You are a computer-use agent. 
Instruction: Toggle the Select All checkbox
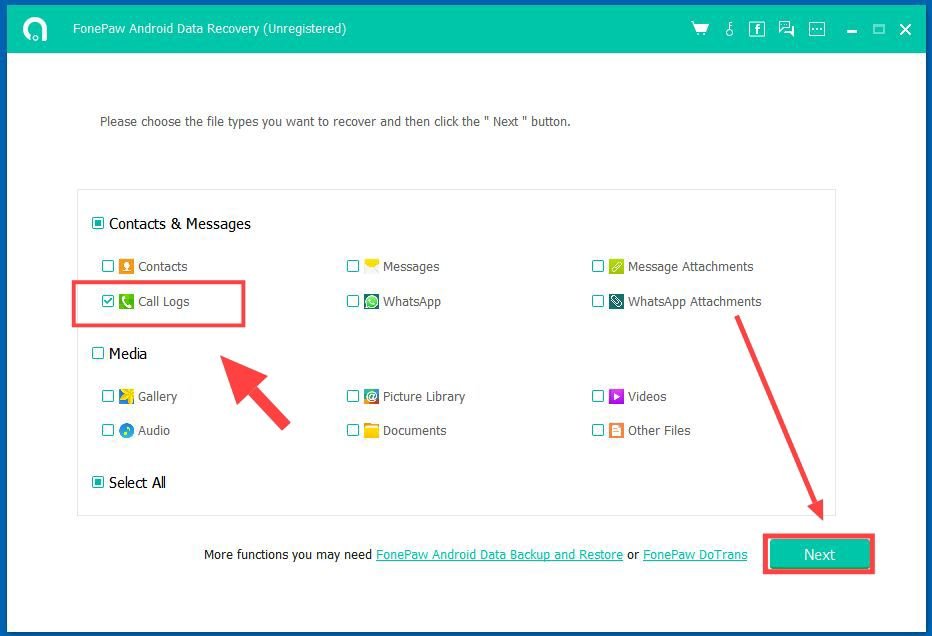coord(98,482)
